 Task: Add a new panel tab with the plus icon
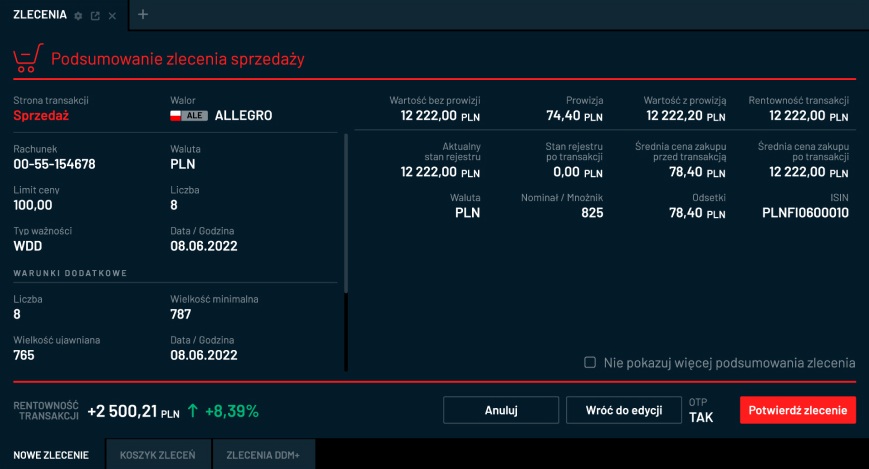tap(142, 15)
